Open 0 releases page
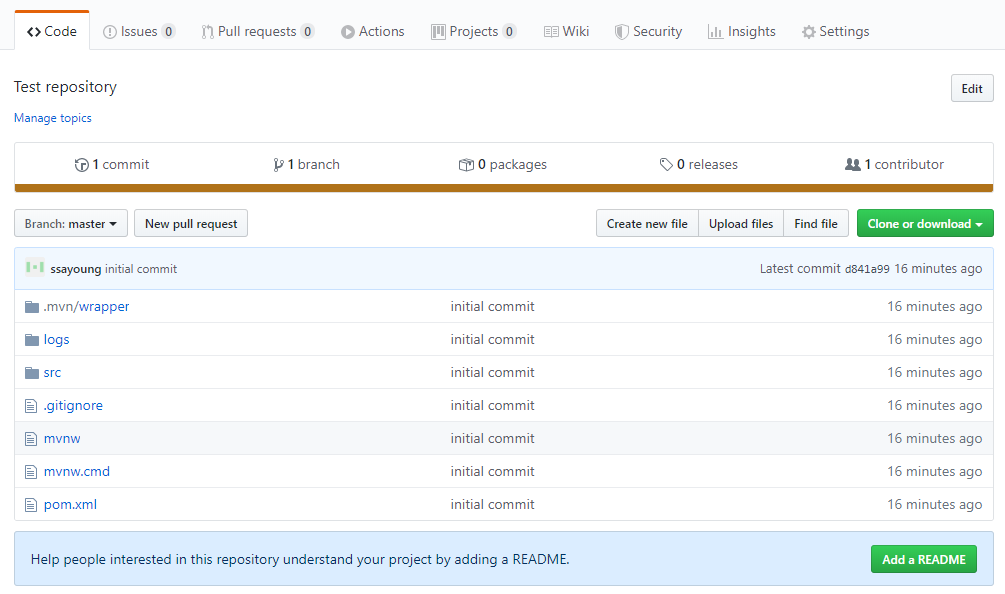Viewport: 1005px width, 594px height. click(699, 165)
